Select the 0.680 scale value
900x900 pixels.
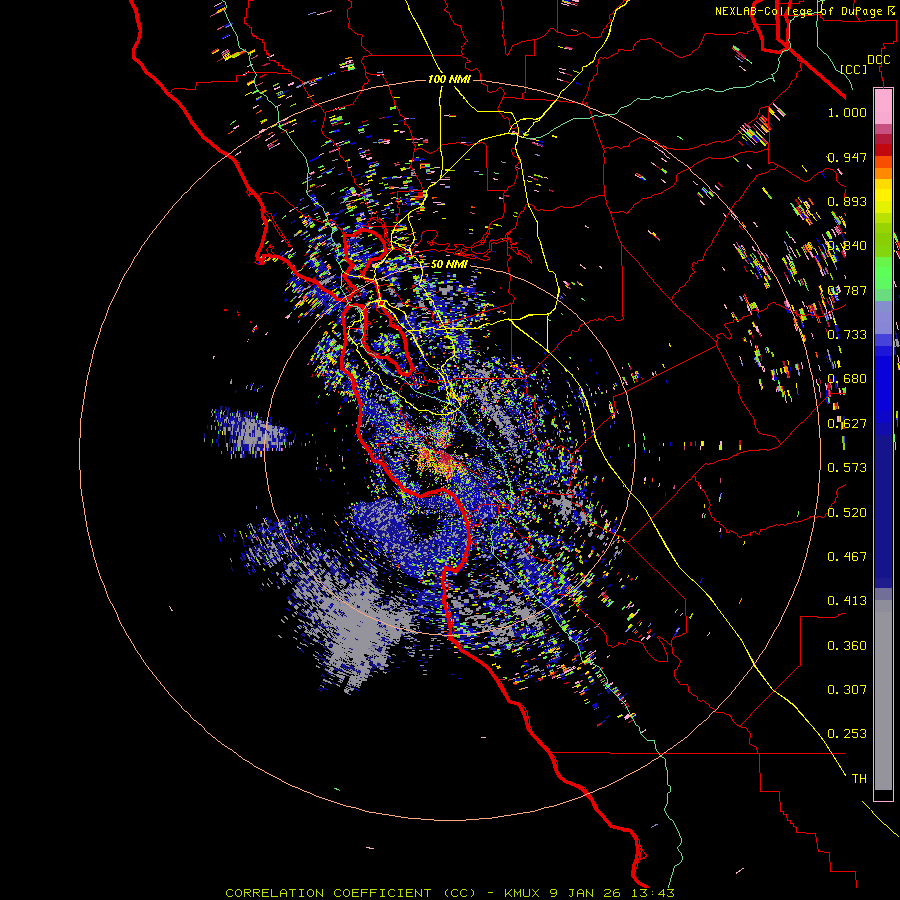pos(847,379)
